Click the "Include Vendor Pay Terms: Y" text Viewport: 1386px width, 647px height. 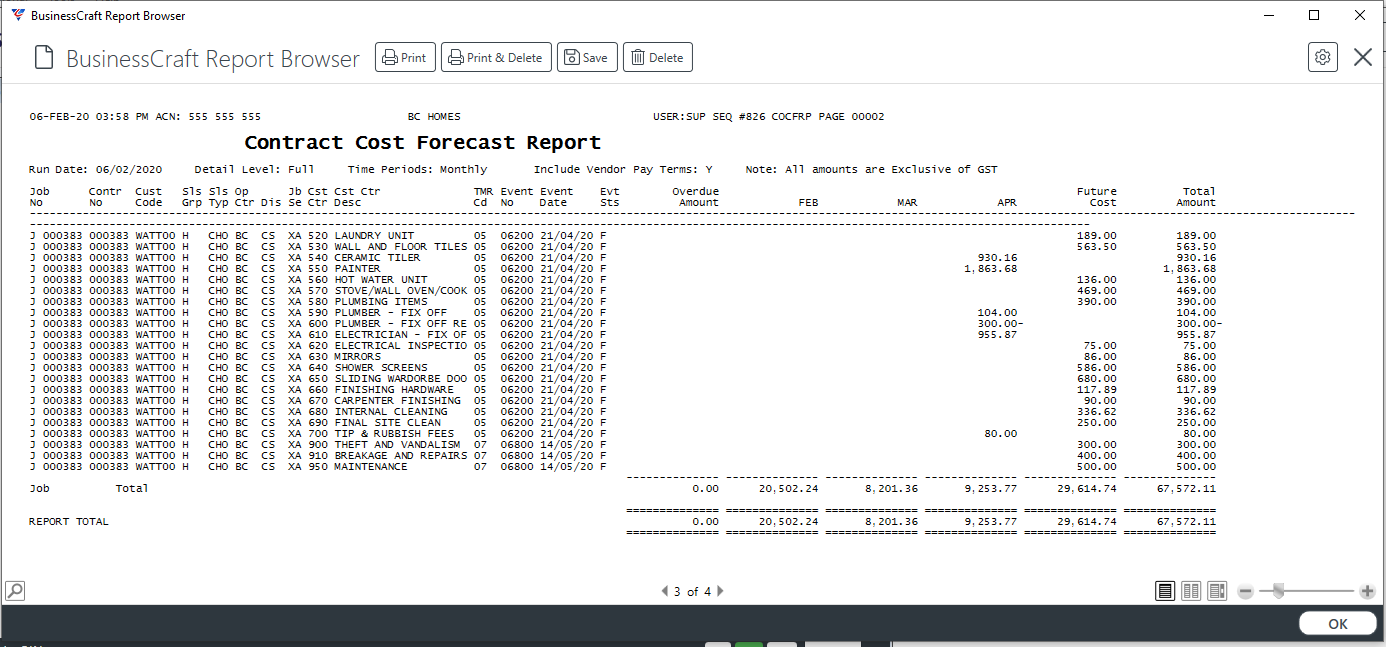(x=623, y=169)
